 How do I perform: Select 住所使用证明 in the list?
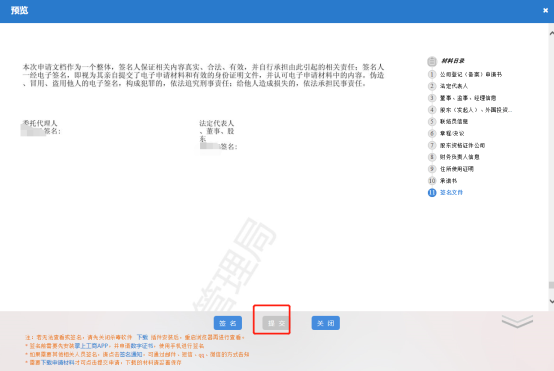coord(456,169)
